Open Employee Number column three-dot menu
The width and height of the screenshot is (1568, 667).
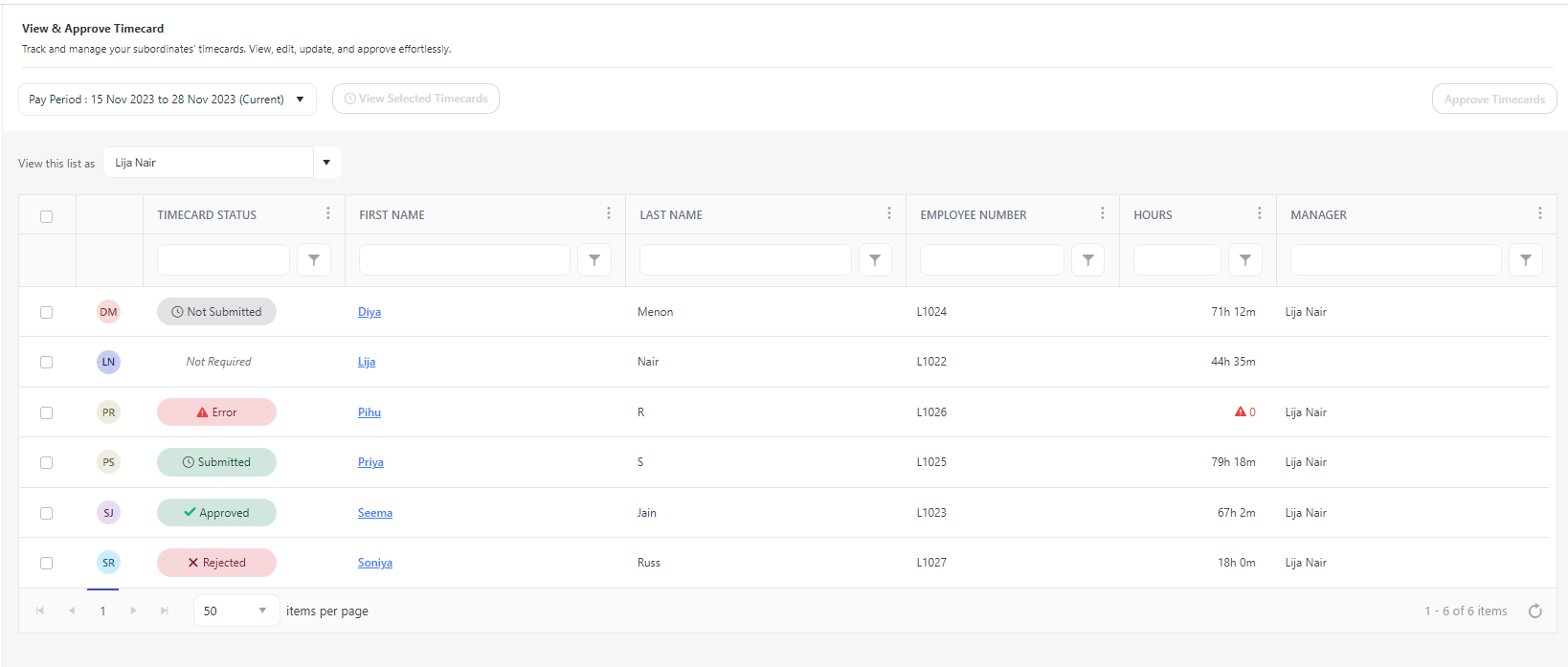click(1102, 213)
